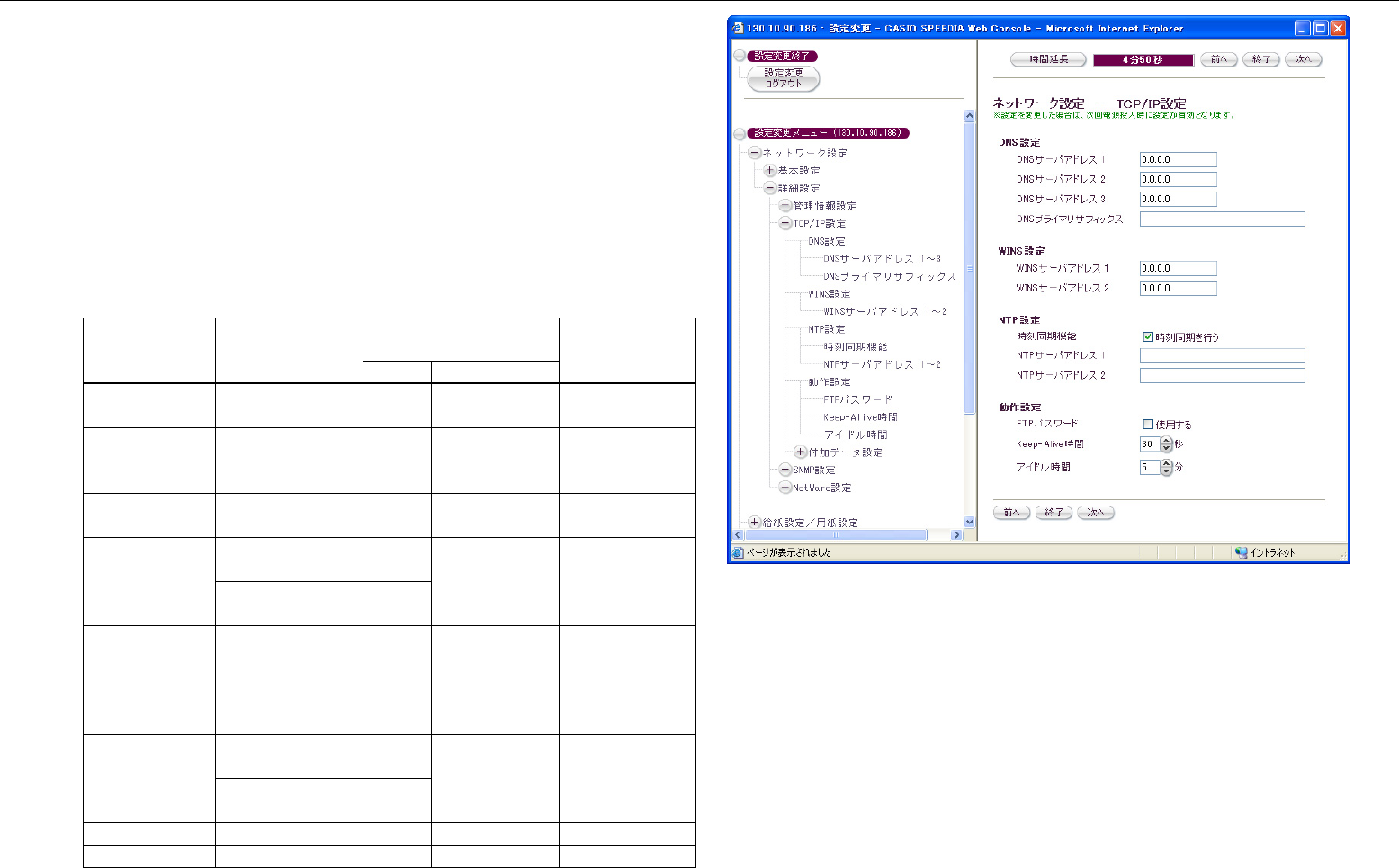Click the DNSサーバアドレス 2 input field
This screenshot has width=1399, height=868.
1179,180
